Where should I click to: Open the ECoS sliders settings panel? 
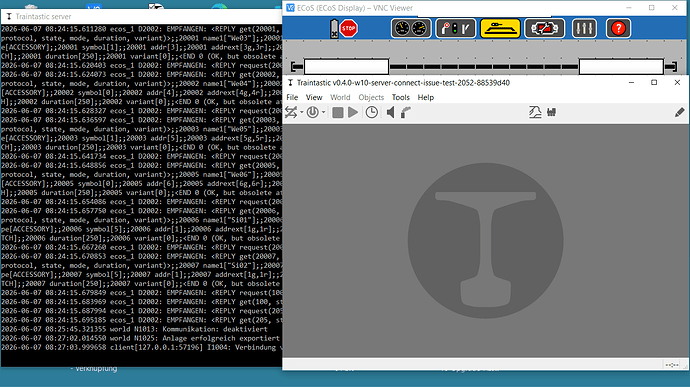(x=584, y=29)
